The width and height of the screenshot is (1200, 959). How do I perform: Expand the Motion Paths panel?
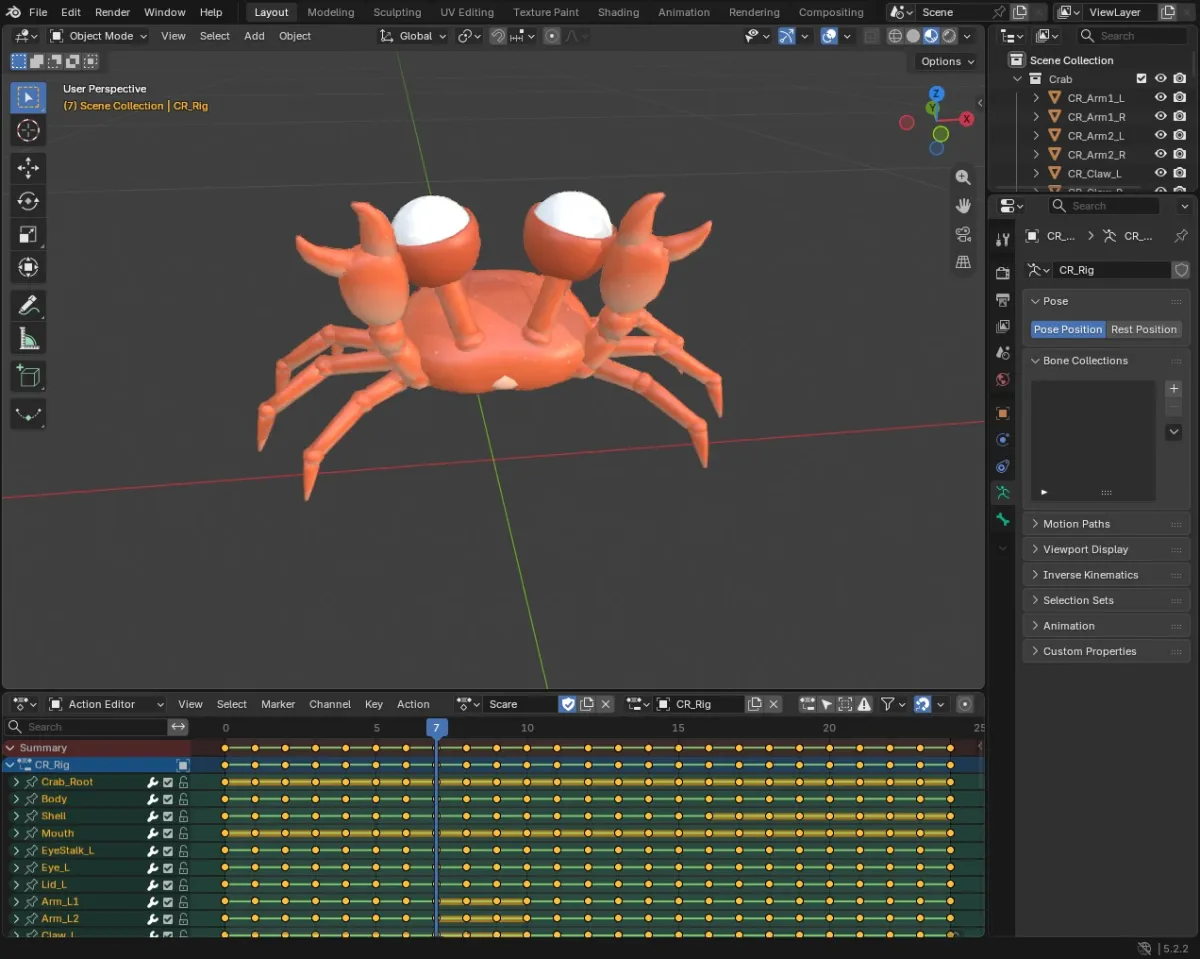click(x=1106, y=524)
